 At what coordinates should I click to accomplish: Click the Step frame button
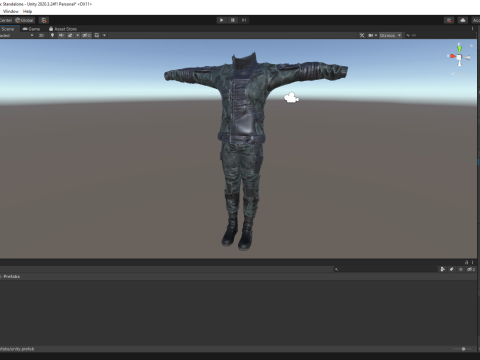click(x=244, y=20)
